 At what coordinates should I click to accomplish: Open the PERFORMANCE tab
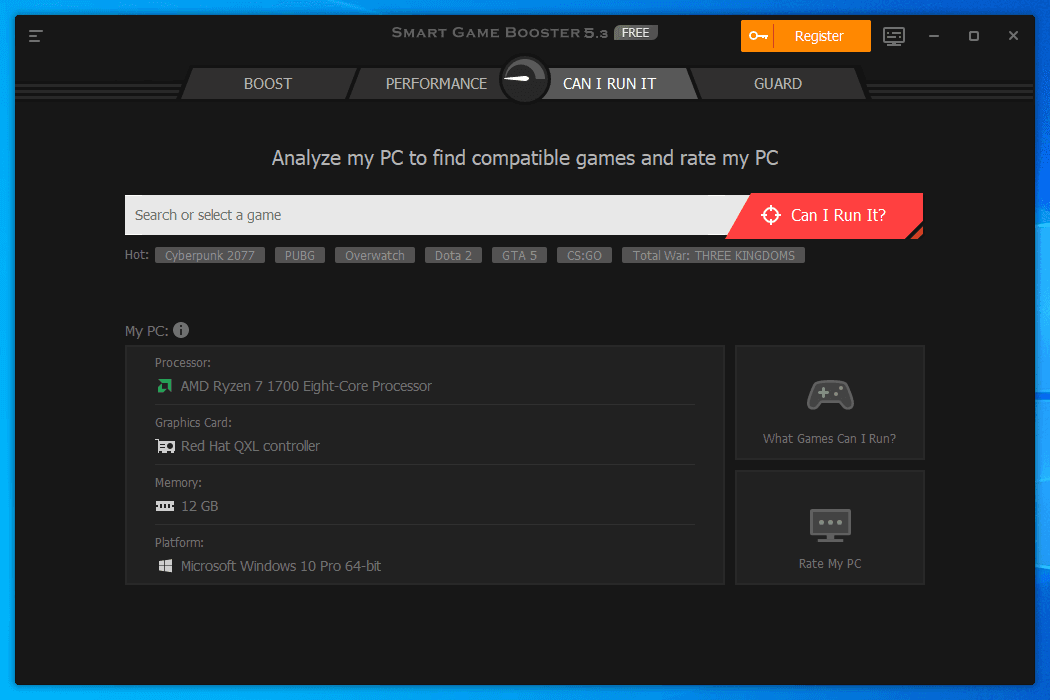436,84
